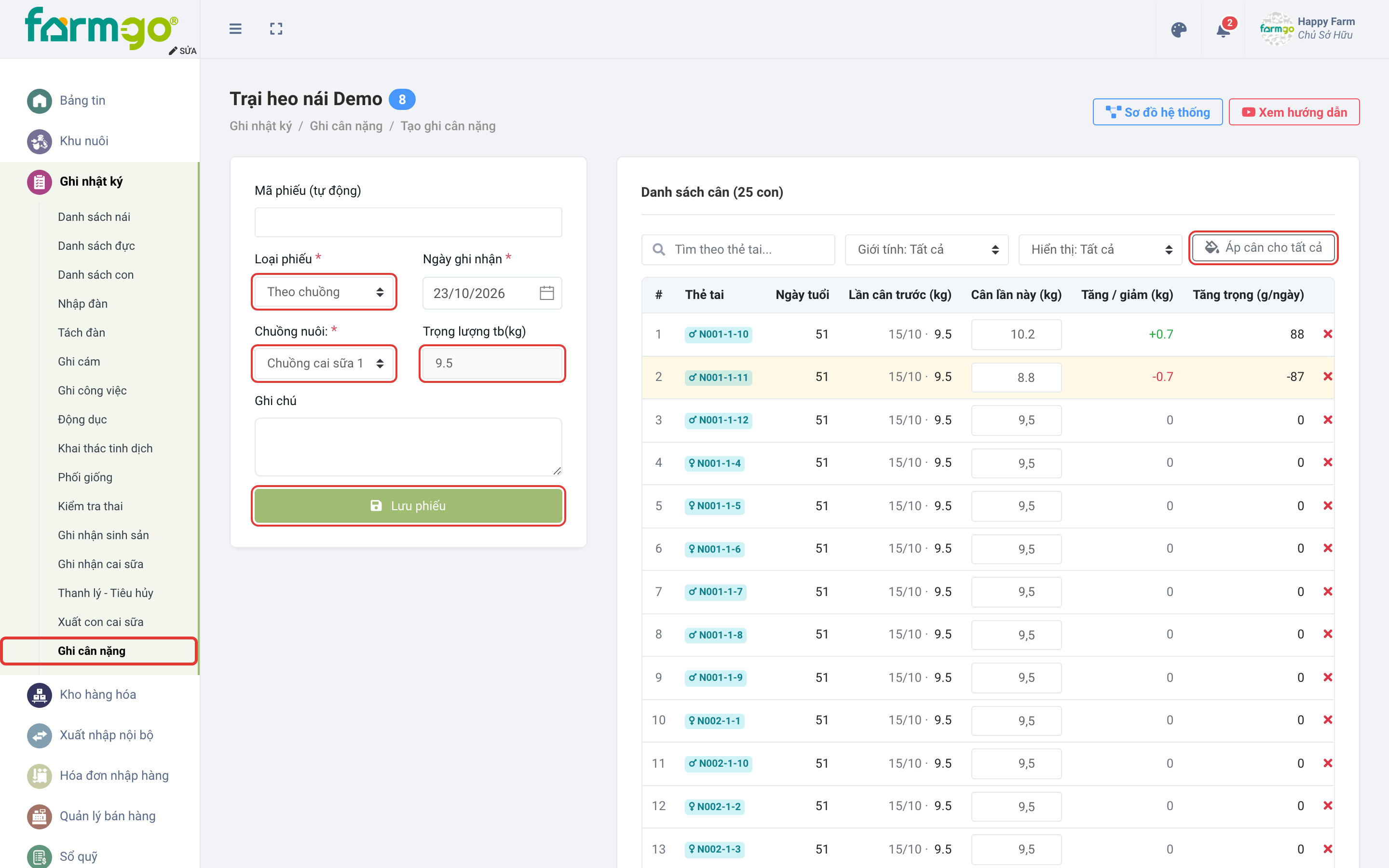The image size is (1389, 868).
Task: Click the Ghi chú textarea
Action: 408,447
